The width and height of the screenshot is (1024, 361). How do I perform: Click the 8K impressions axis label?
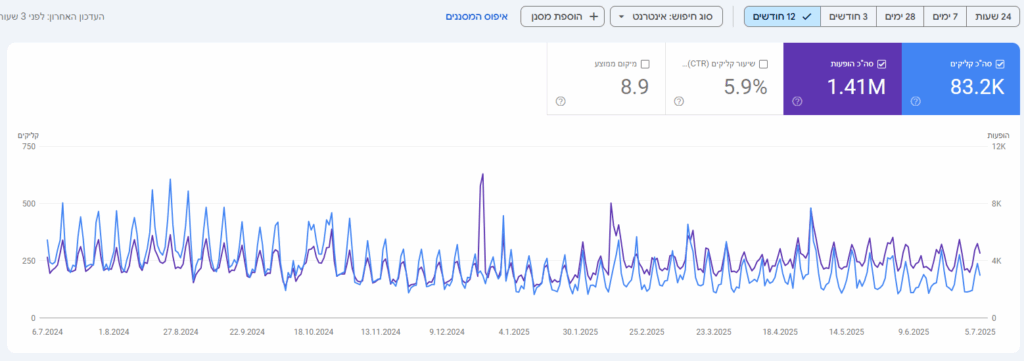(997, 204)
